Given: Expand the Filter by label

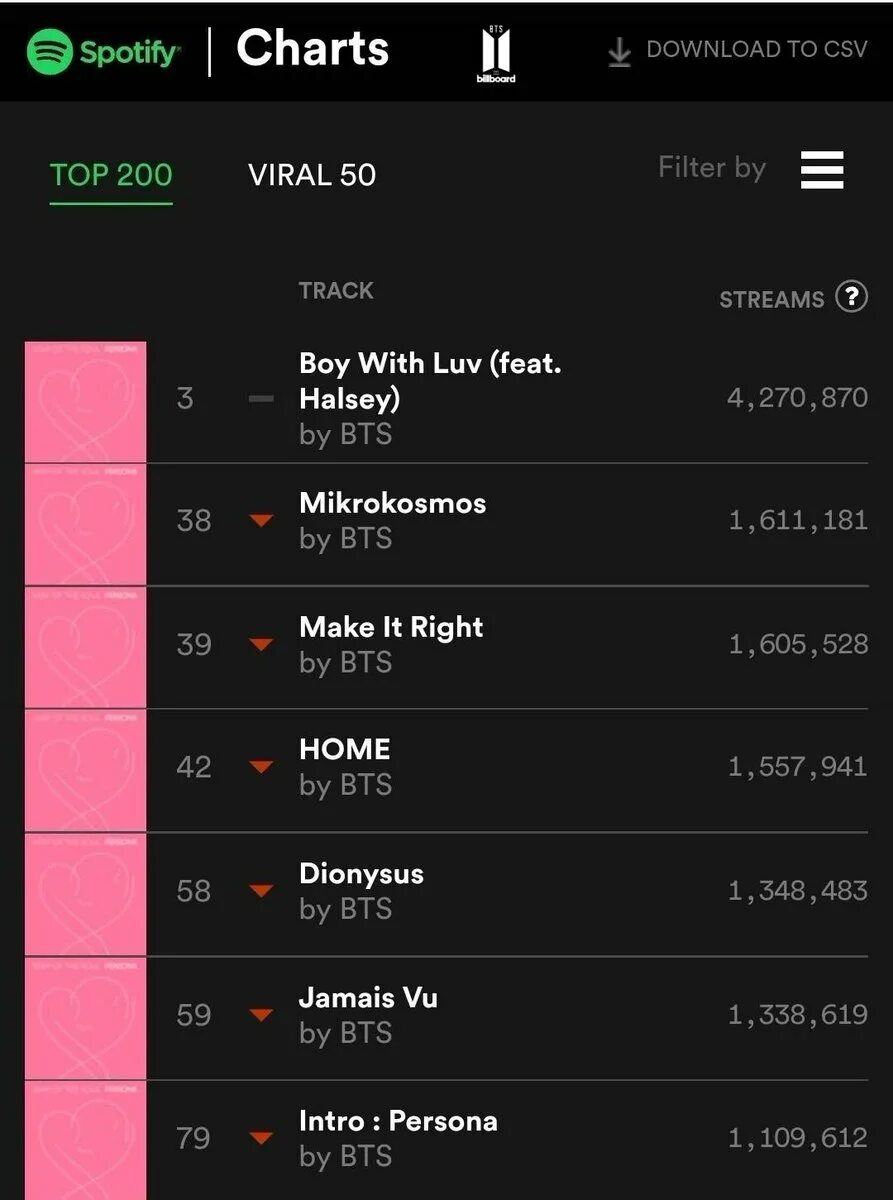Looking at the screenshot, I should (x=711, y=168).
